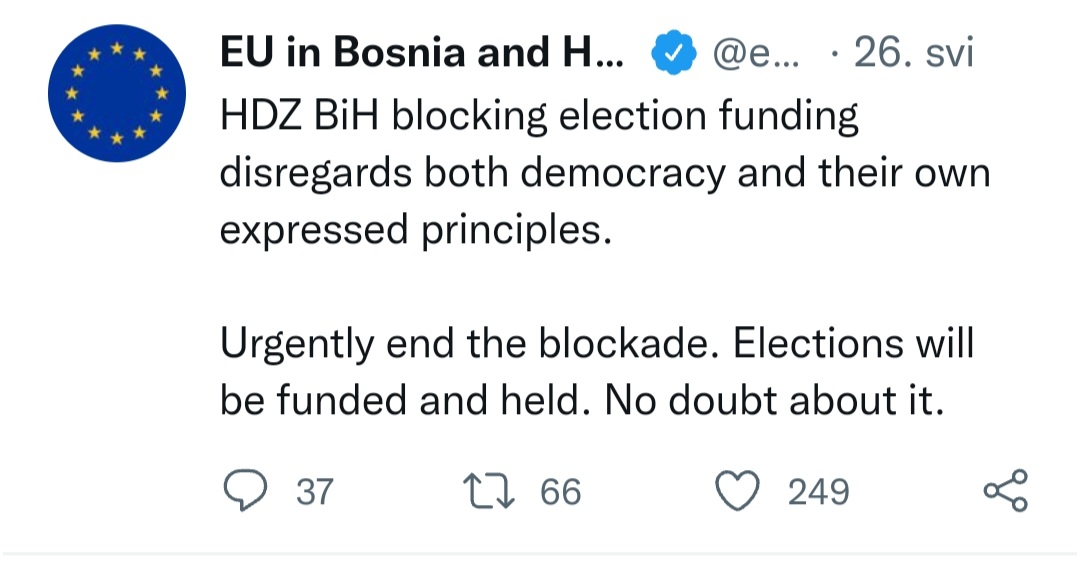Click the "No doubt about it." sentence

click(x=775, y=402)
